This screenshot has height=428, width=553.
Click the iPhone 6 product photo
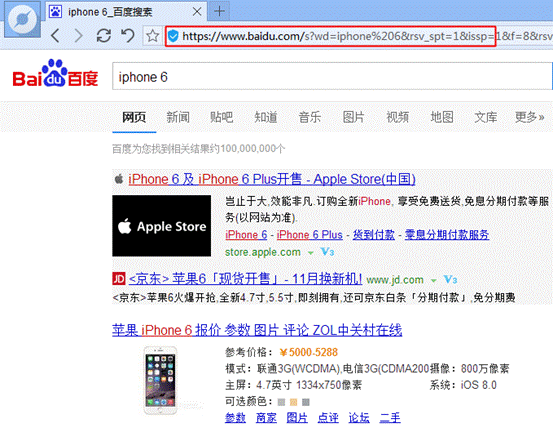160,380
